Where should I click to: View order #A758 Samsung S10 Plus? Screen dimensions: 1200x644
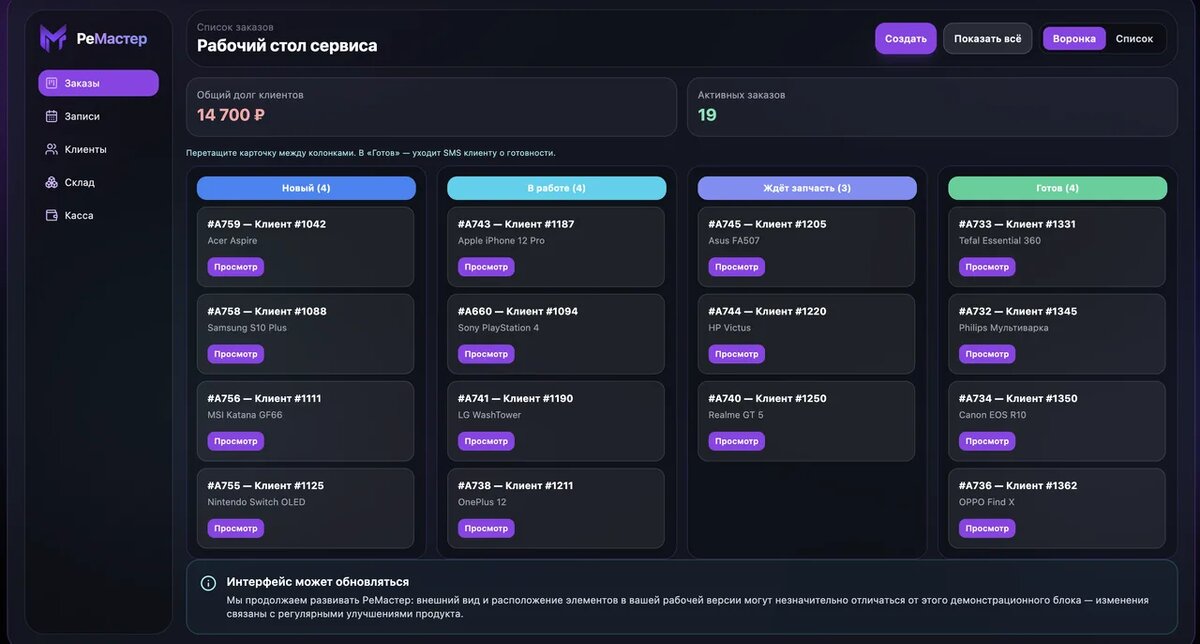[236, 354]
